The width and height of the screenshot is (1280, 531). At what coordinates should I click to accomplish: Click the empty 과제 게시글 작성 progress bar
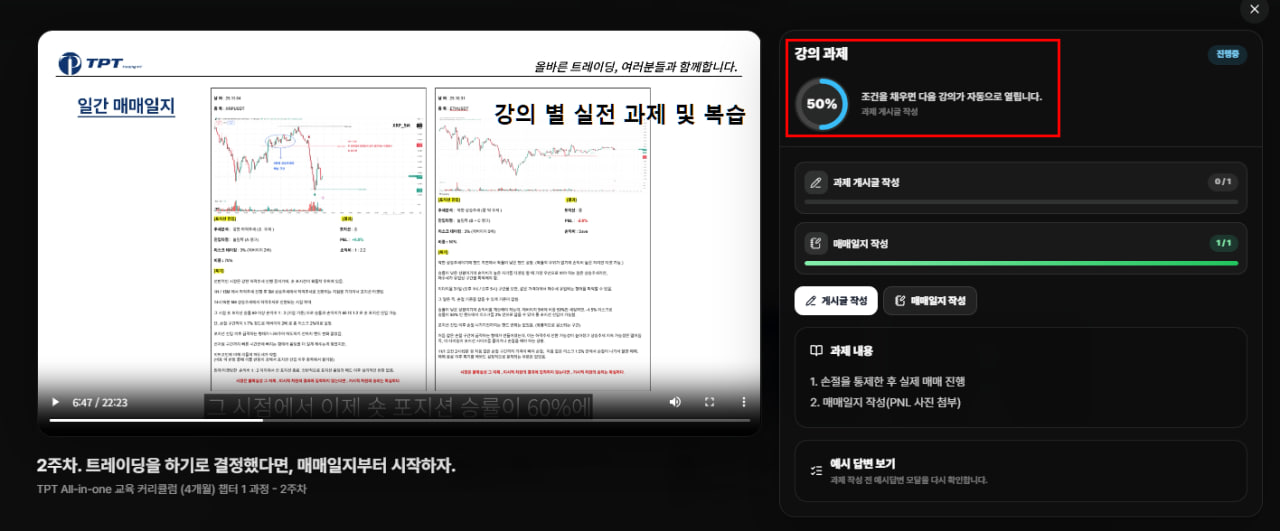pos(1021,203)
